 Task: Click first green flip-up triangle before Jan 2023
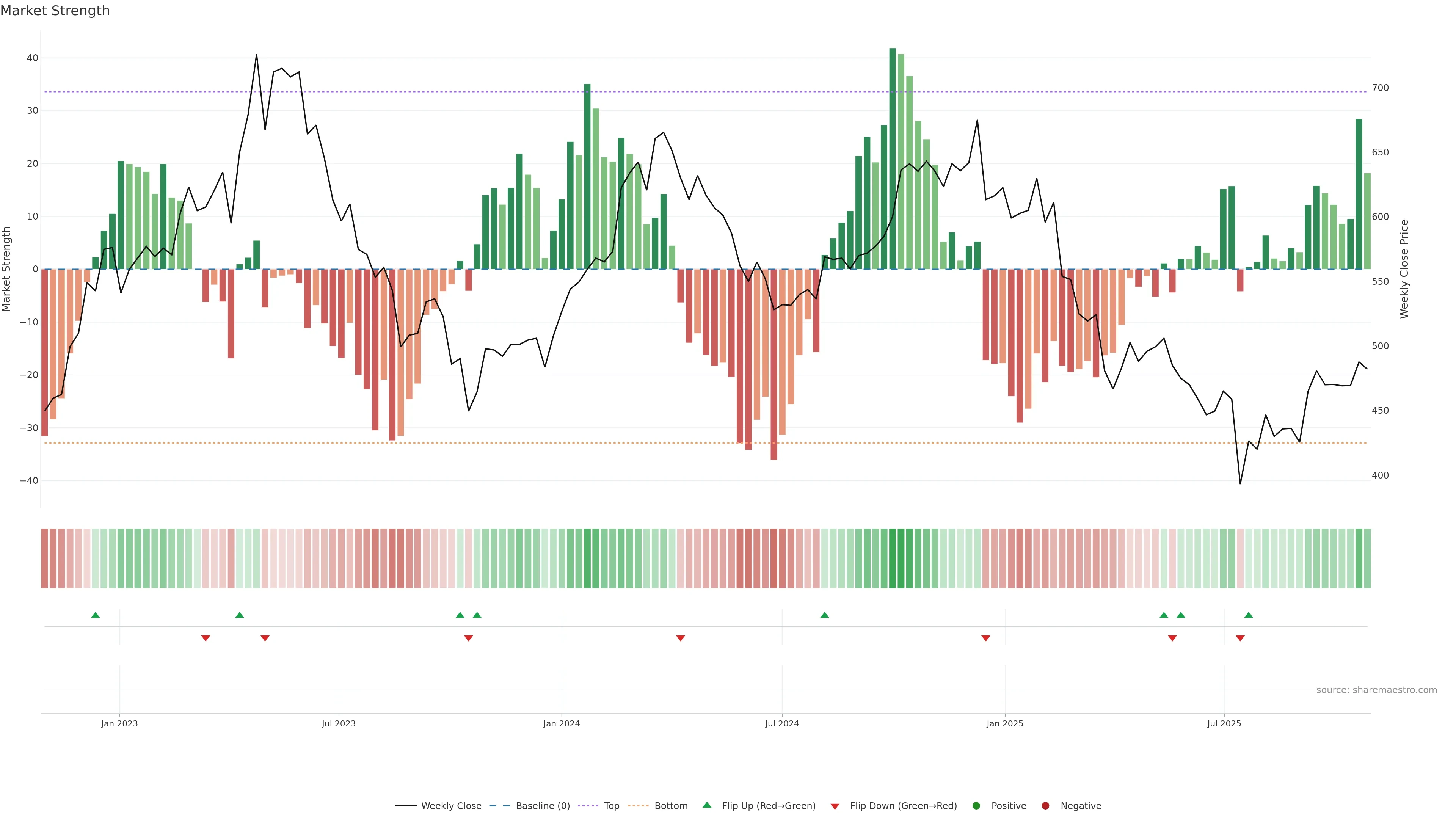pyautogui.click(x=96, y=615)
